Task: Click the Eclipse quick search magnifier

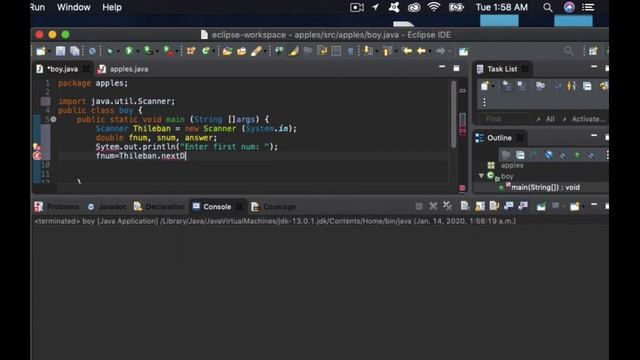Action: tap(568, 51)
